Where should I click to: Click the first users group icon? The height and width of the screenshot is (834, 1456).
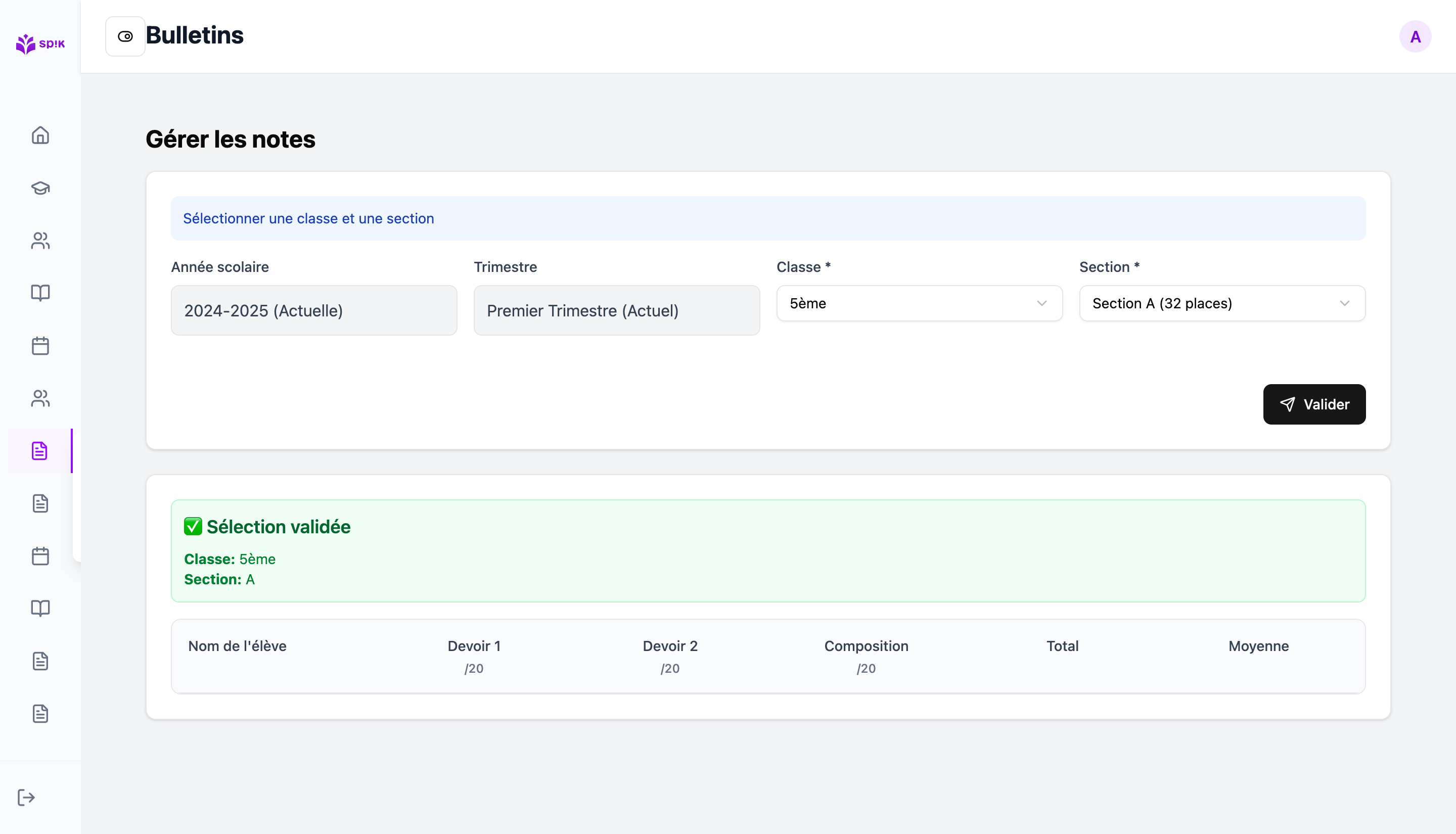pyautogui.click(x=40, y=241)
